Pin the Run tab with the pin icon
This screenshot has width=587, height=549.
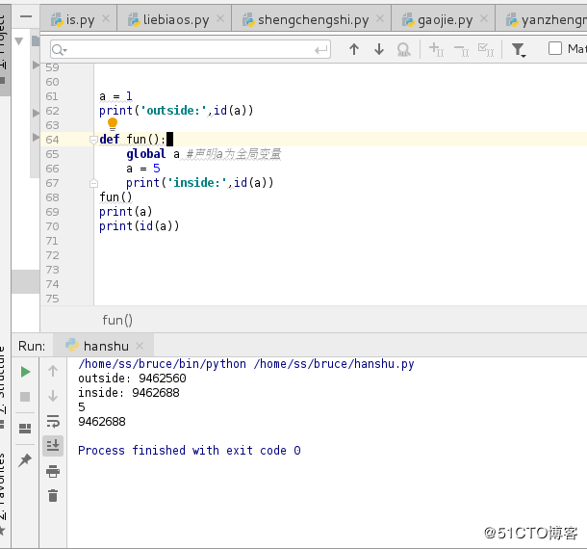pos(25,460)
